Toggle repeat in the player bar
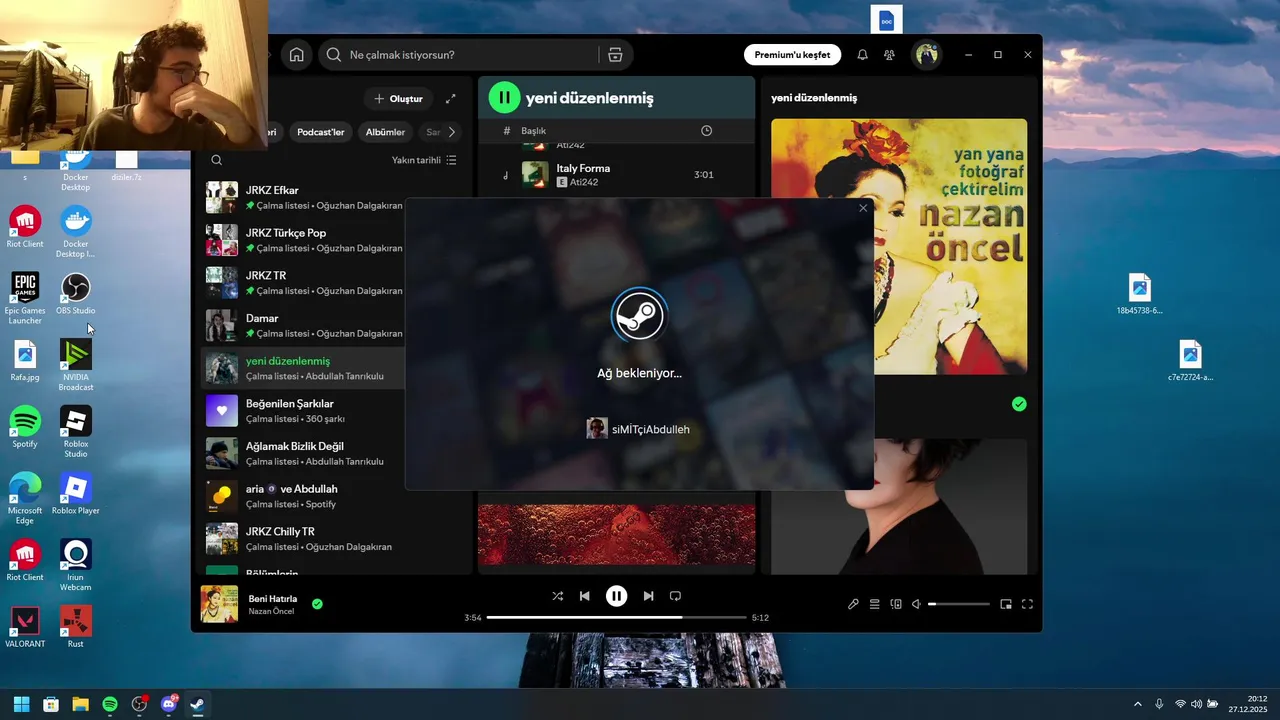 click(x=675, y=596)
